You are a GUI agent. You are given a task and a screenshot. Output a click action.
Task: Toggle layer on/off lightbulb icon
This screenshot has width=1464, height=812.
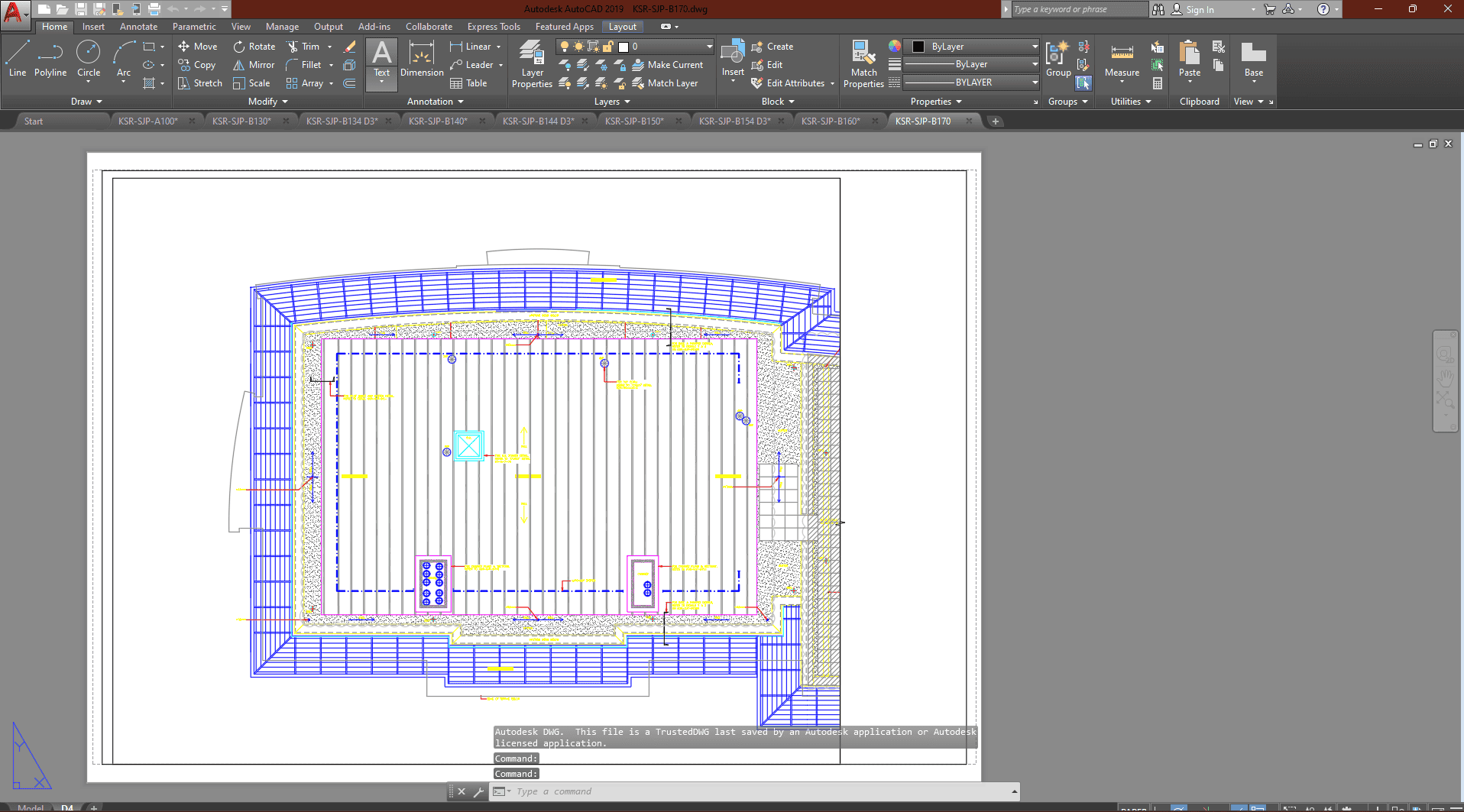coord(565,47)
